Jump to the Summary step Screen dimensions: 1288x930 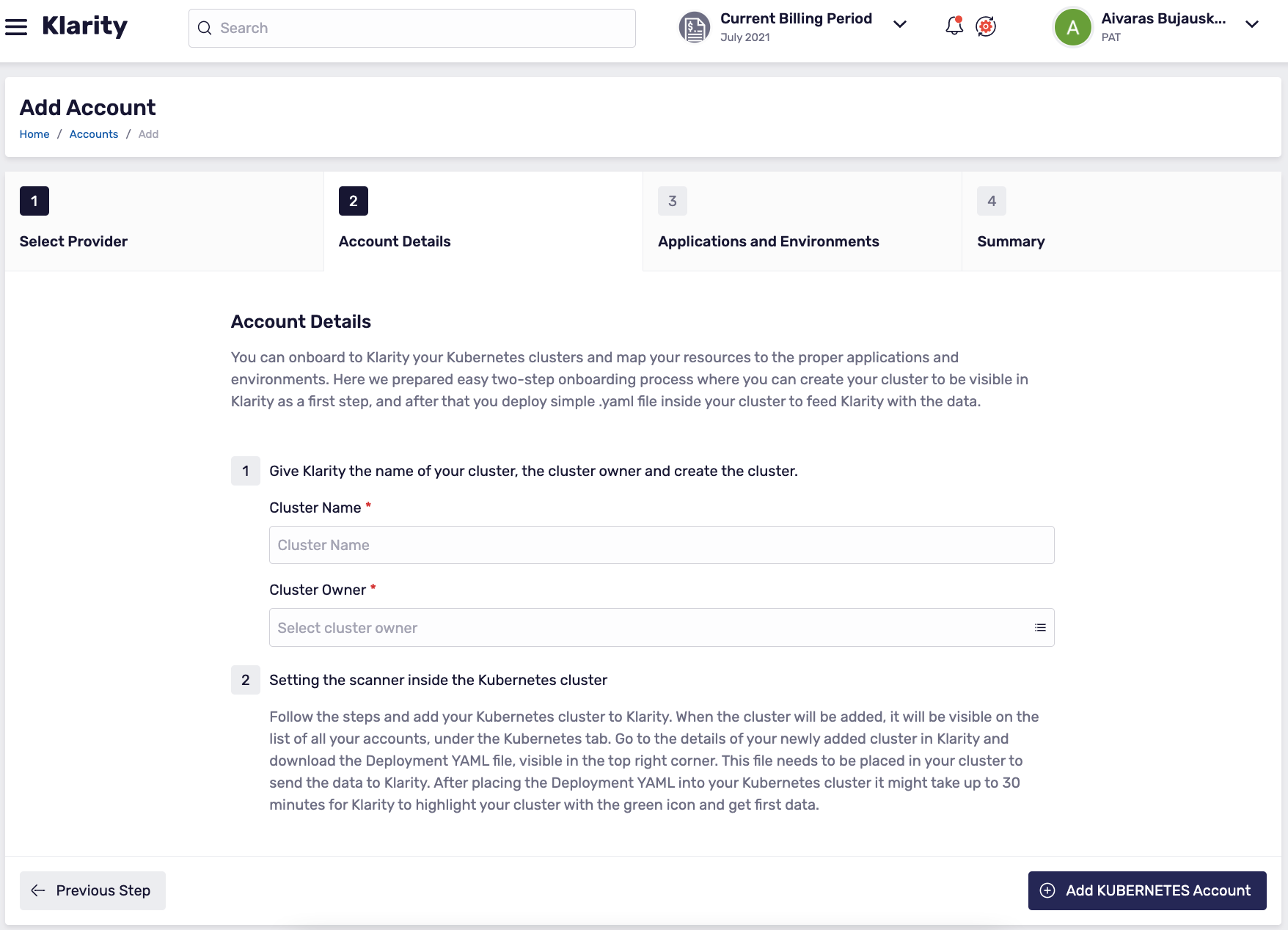point(1121,221)
